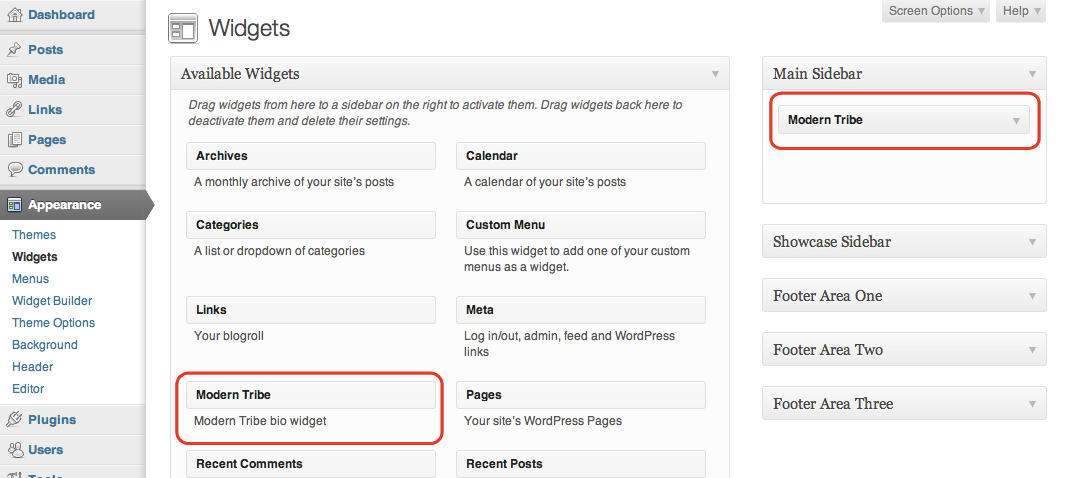Screen dimensions: 1070x478
Task: Click the Comments speech bubble icon
Action: (x=14, y=170)
